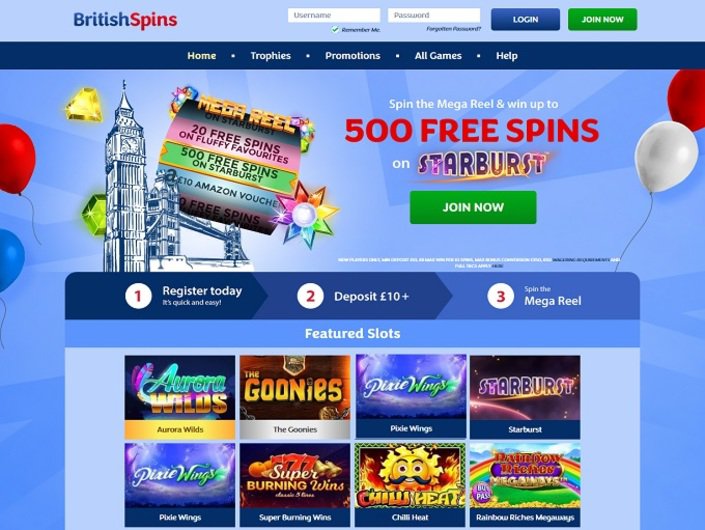The height and width of the screenshot is (530, 705).
Task: Click the Mega Reel wheel graphic
Action: 234,164
